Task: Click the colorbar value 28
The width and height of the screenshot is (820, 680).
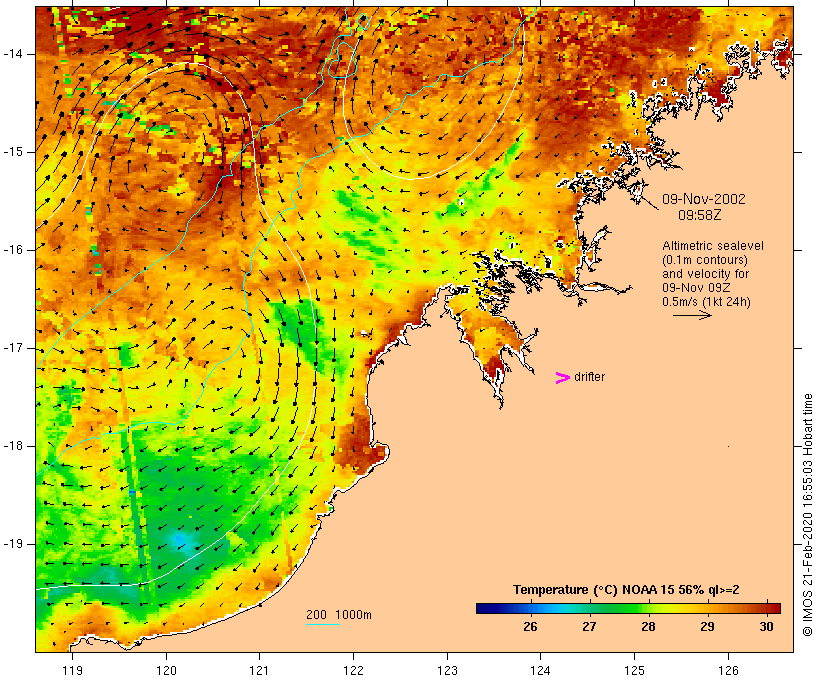Action: point(648,627)
